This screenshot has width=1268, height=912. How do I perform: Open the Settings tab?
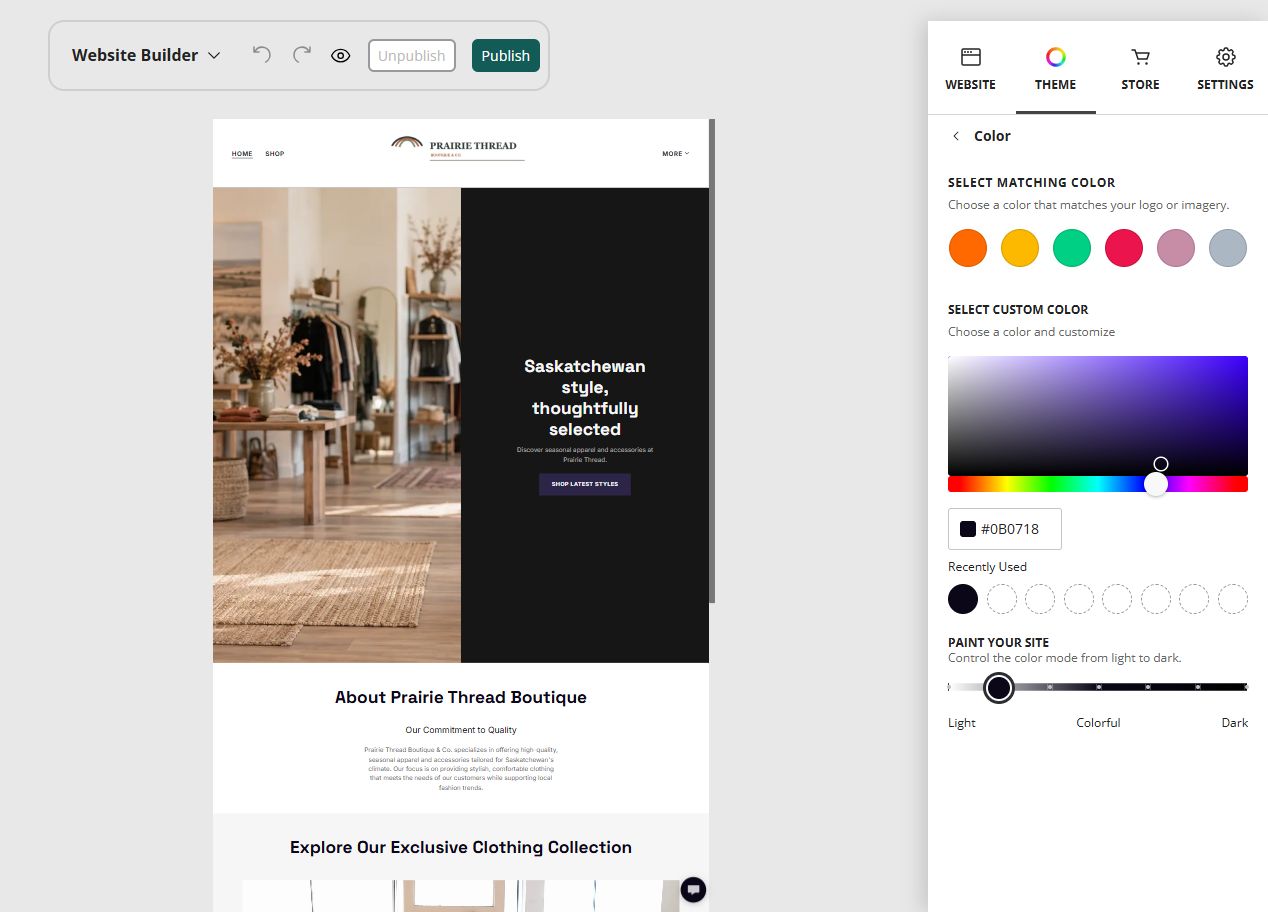tap(1225, 69)
